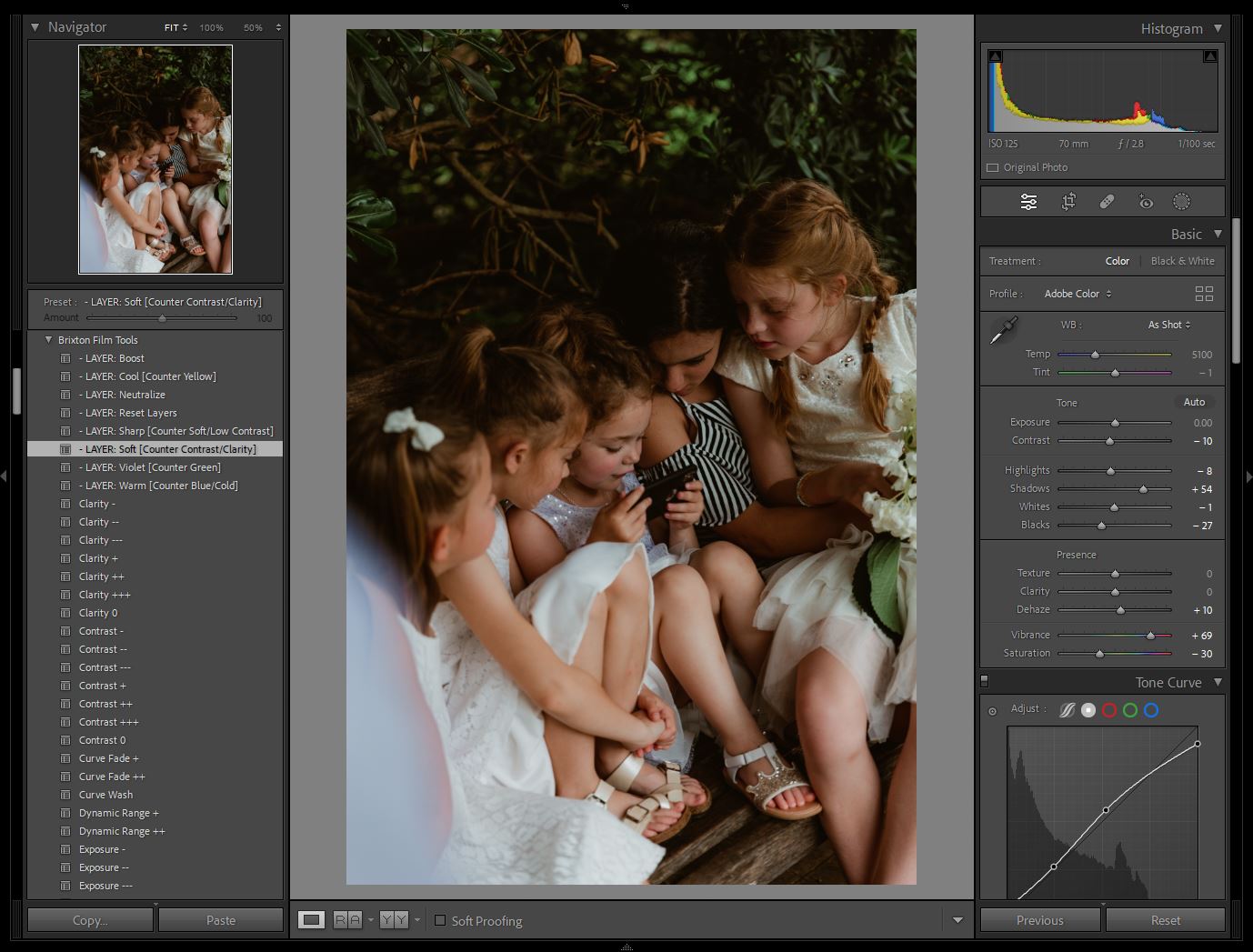This screenshot has height=952, width=1253.
Task: Open the profile browser grid
Action: pos(1205,293)
